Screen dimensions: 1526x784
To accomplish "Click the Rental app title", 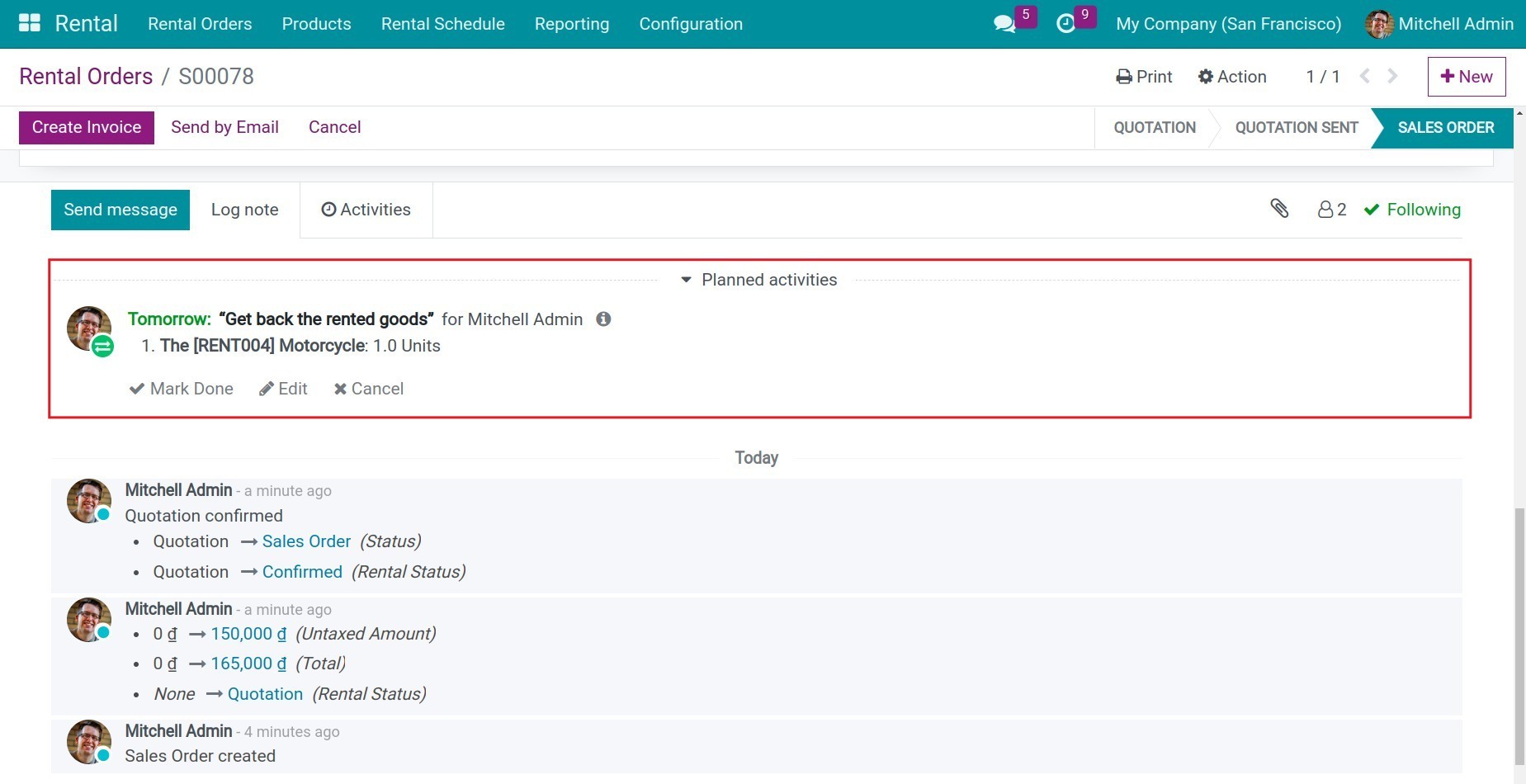I will (86, 23).
